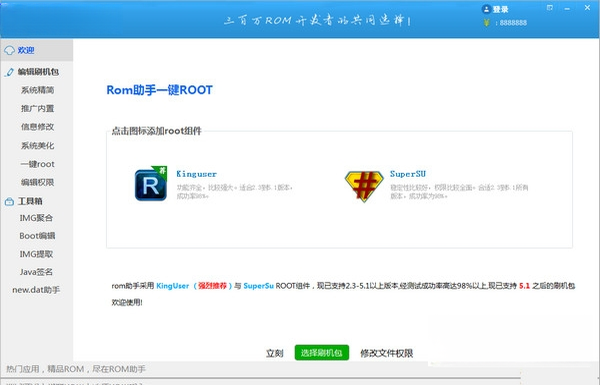The image size is (600, 385).
Task: Click the SuperSU description text
Action: coord(459,192)
